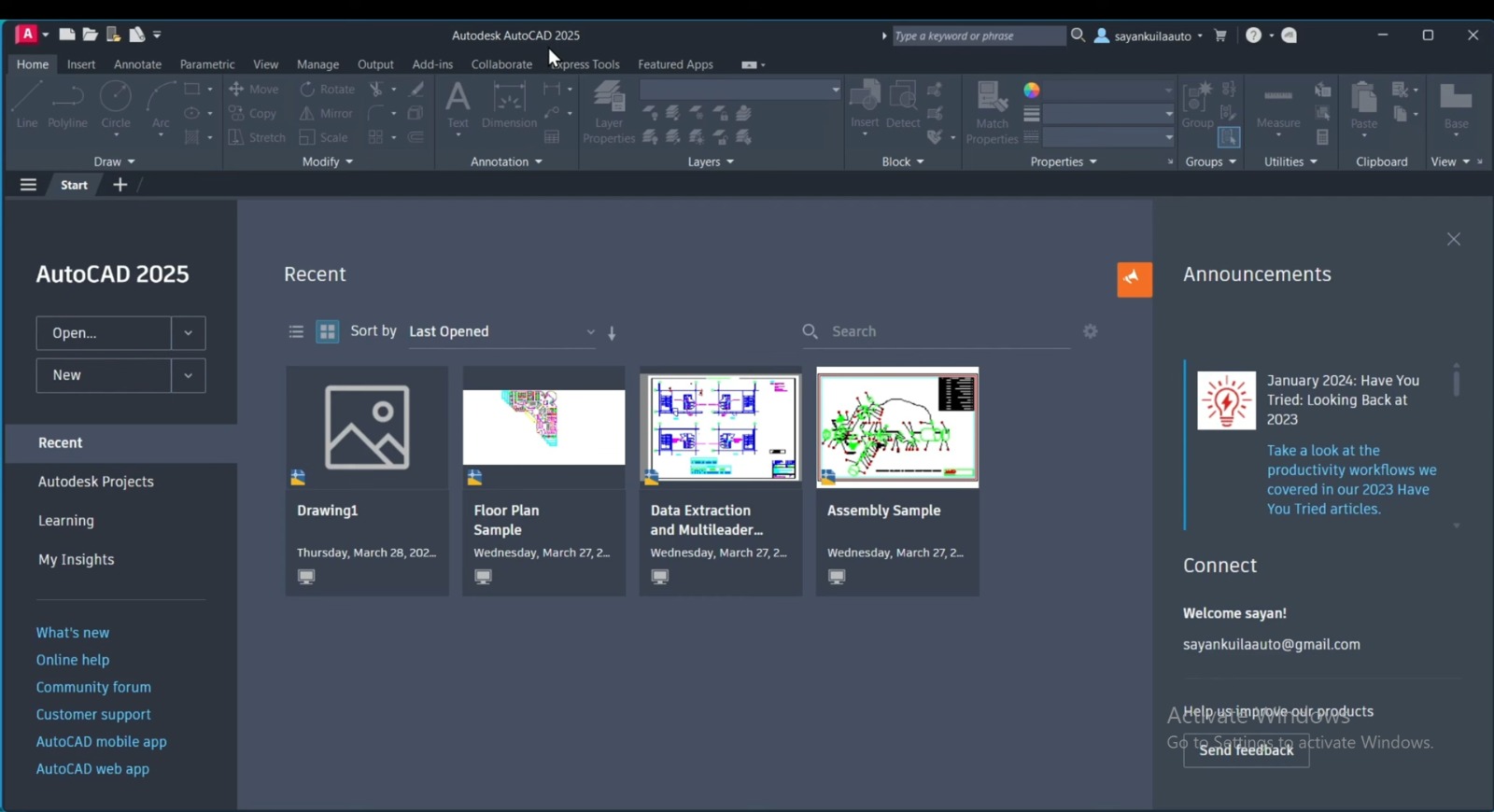Click the Send feedback button
The height and width of the screenshot is (812, 1494).
click(x=1246, y=750)
